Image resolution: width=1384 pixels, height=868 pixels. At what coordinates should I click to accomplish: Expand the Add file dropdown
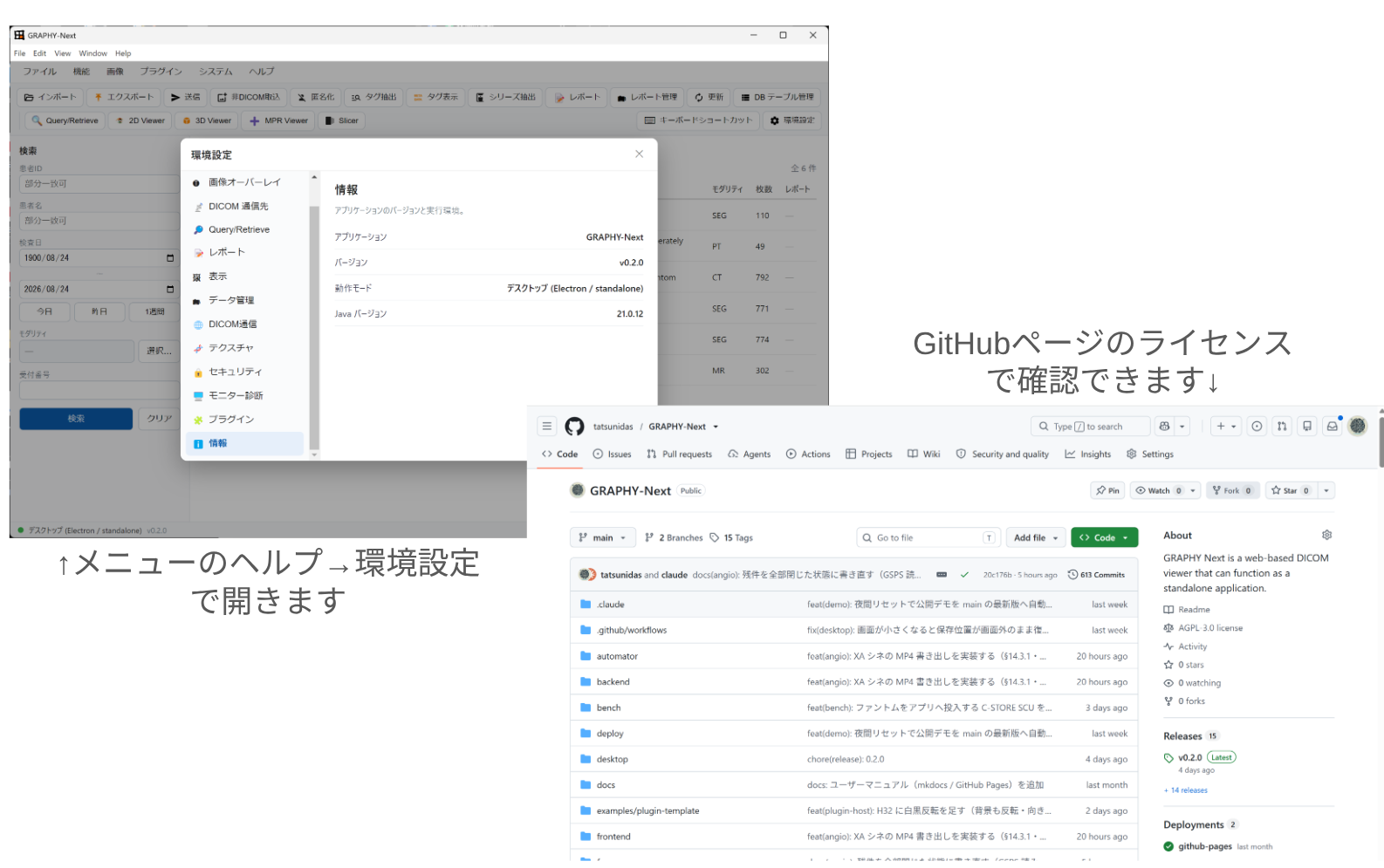pos(1036,537)
